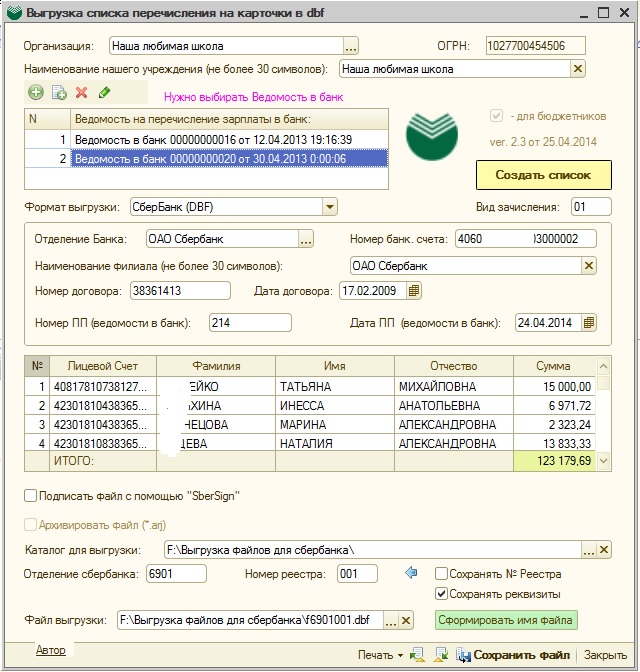640x672 pixels.
Task: Click the first table export icon after Печать
Action: 417,654
